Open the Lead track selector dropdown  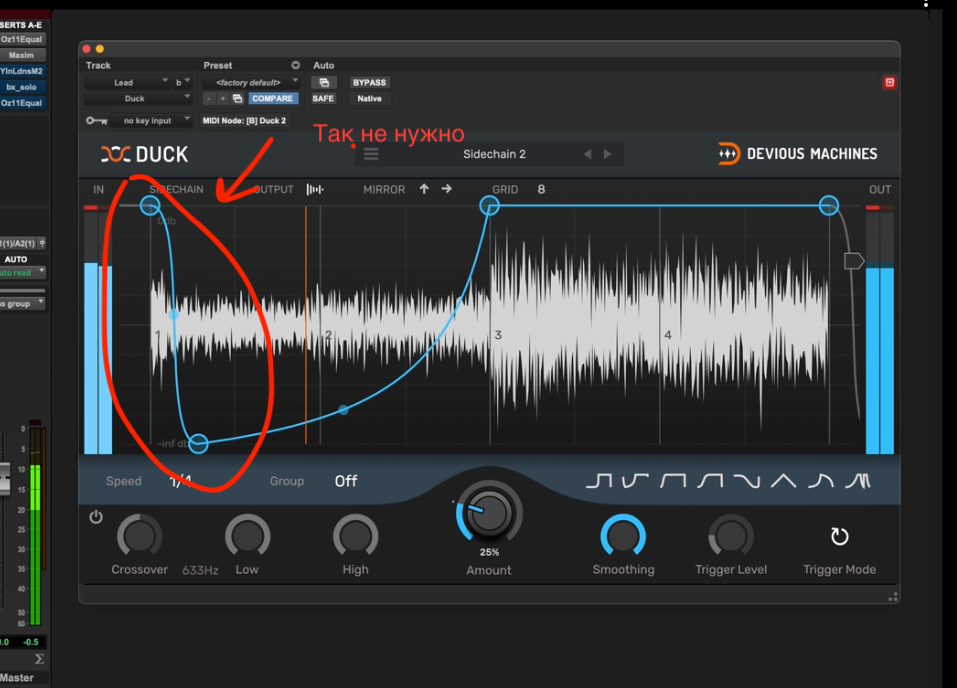[x=127, y=82]
